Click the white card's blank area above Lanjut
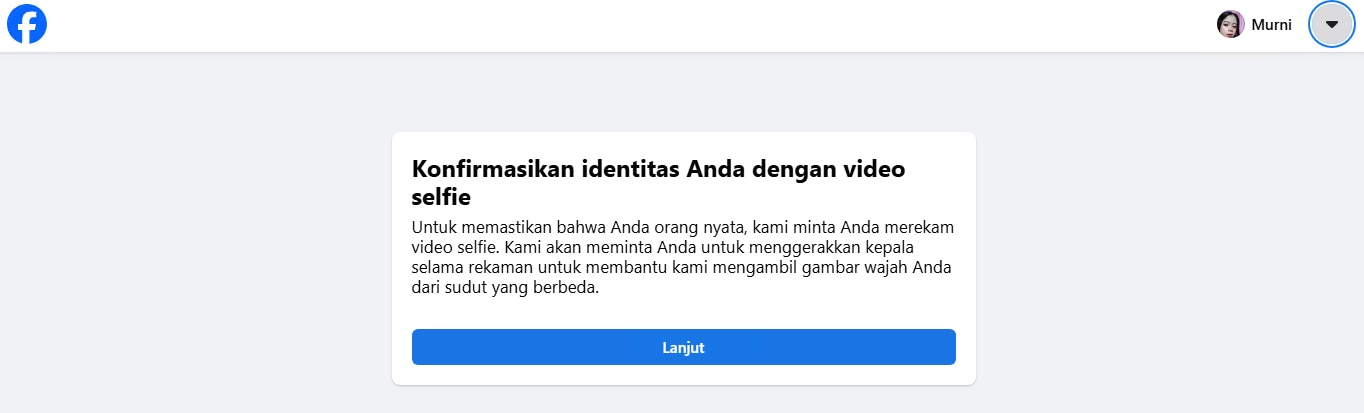 pyautogui.click(x=684, y=314)
